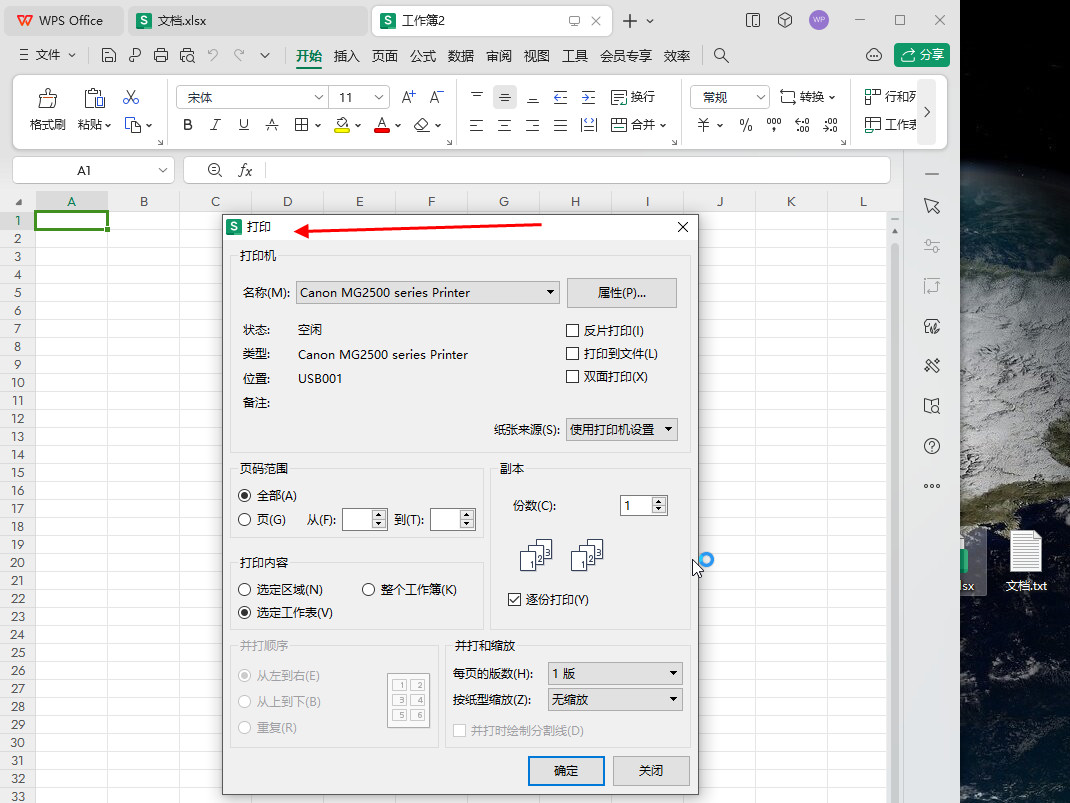
Task: Enable 反片打印(I) checkbox
Action: tap(573, 331)
